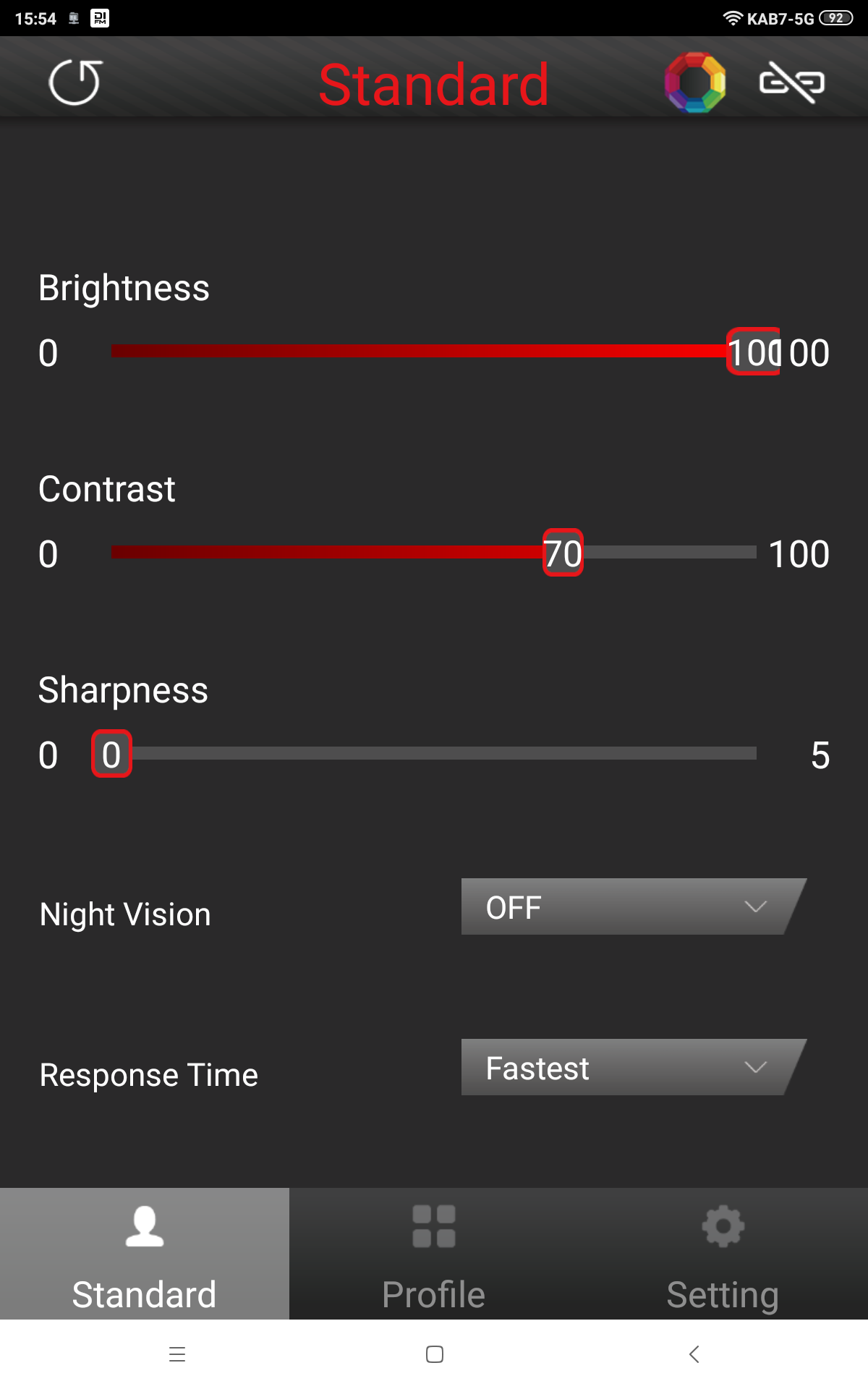Select the Standard tab label

145,1294
